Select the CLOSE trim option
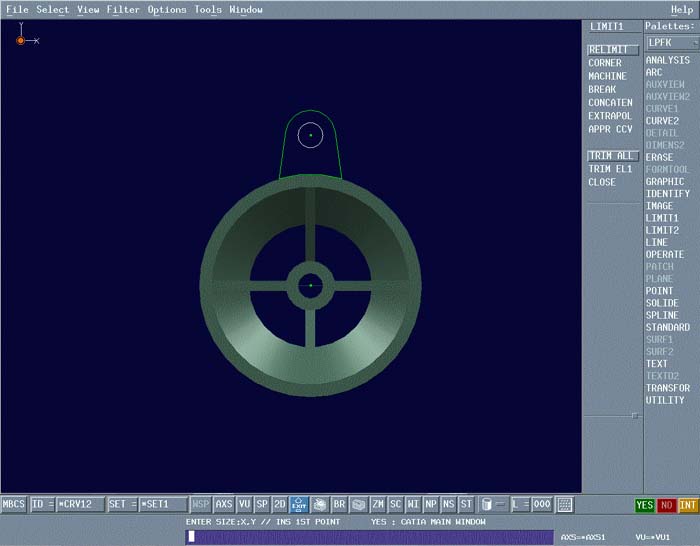This screenshot has height=546, width=700. coord(602,182)
